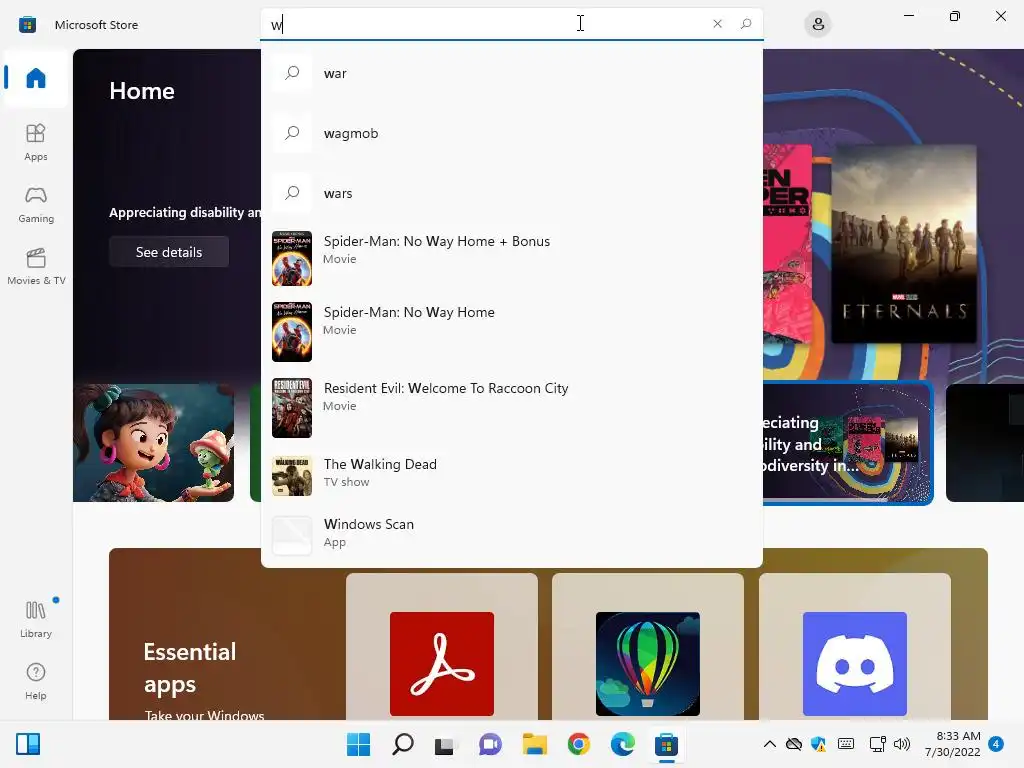Select the 'wars' search suggestion
Image resolution: width=1024 pixels, height=768 pixels.
(x=512, y=193)
